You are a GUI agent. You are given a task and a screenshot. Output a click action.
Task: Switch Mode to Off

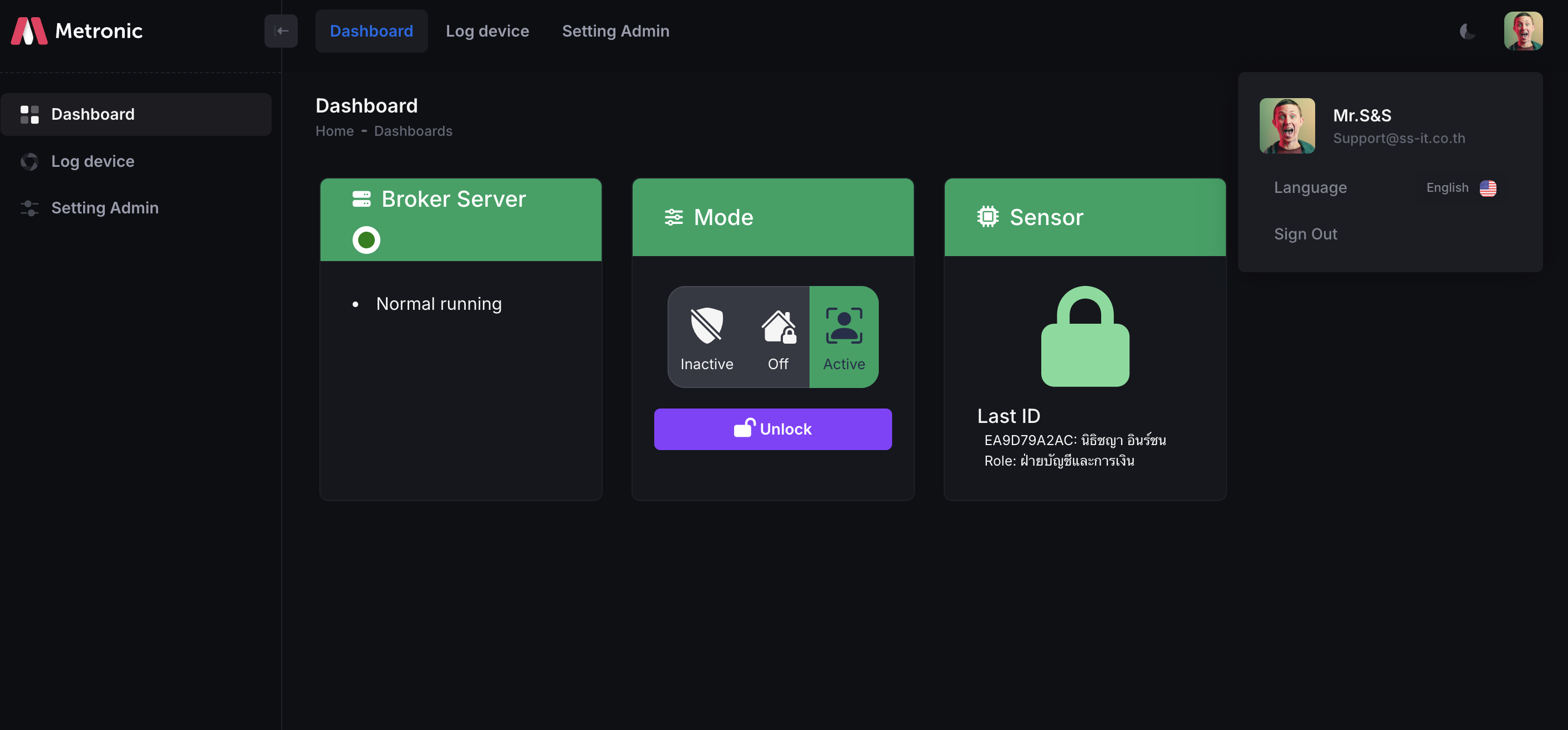pyautogui.click(x=778, y=336)
